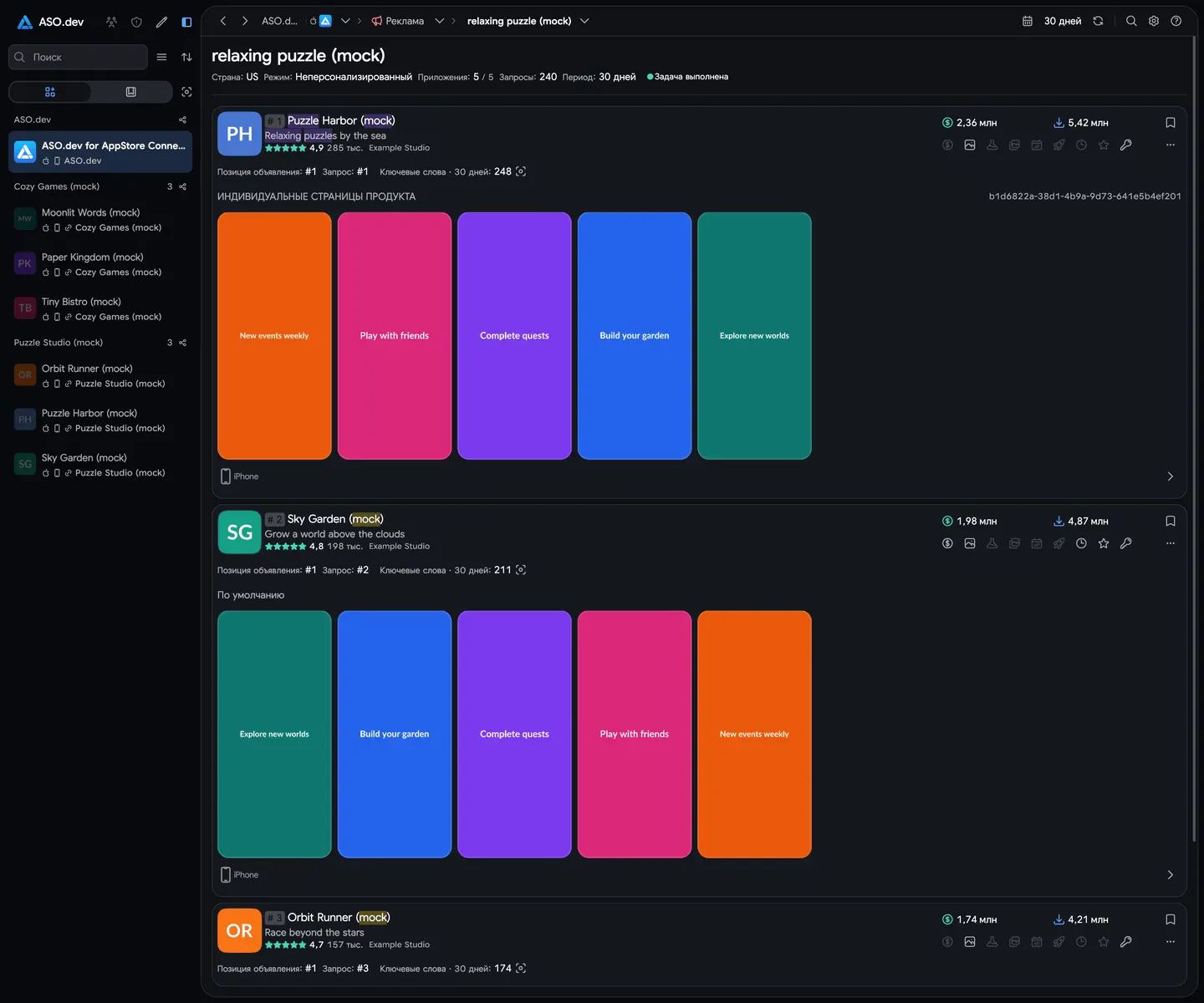Image resolution: width=1204 pixels, height=1003 pixels.
Task: Expand Sky Garden screenshots with right chevron
Action: point(1171,875)
